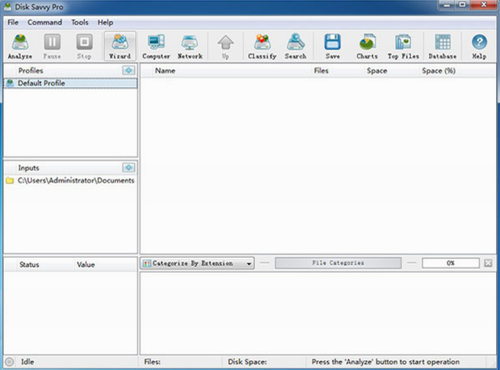The image size is (500, 370).
Task: Open the Search tool
Action: (296, 46)
